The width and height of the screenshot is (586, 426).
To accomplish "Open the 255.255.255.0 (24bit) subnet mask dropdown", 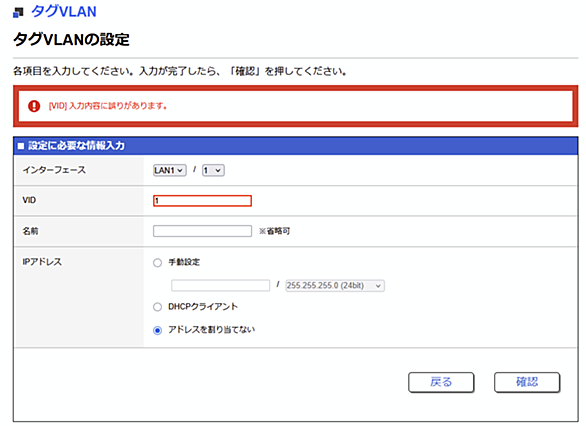I will point(335,286).
